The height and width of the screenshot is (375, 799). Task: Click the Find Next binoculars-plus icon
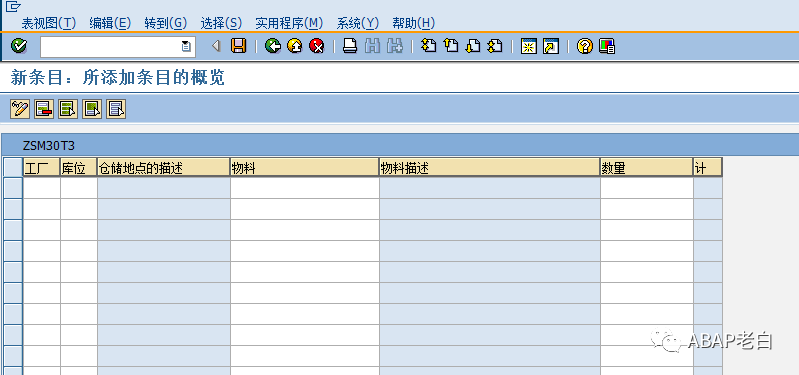[x=395, y=46]
